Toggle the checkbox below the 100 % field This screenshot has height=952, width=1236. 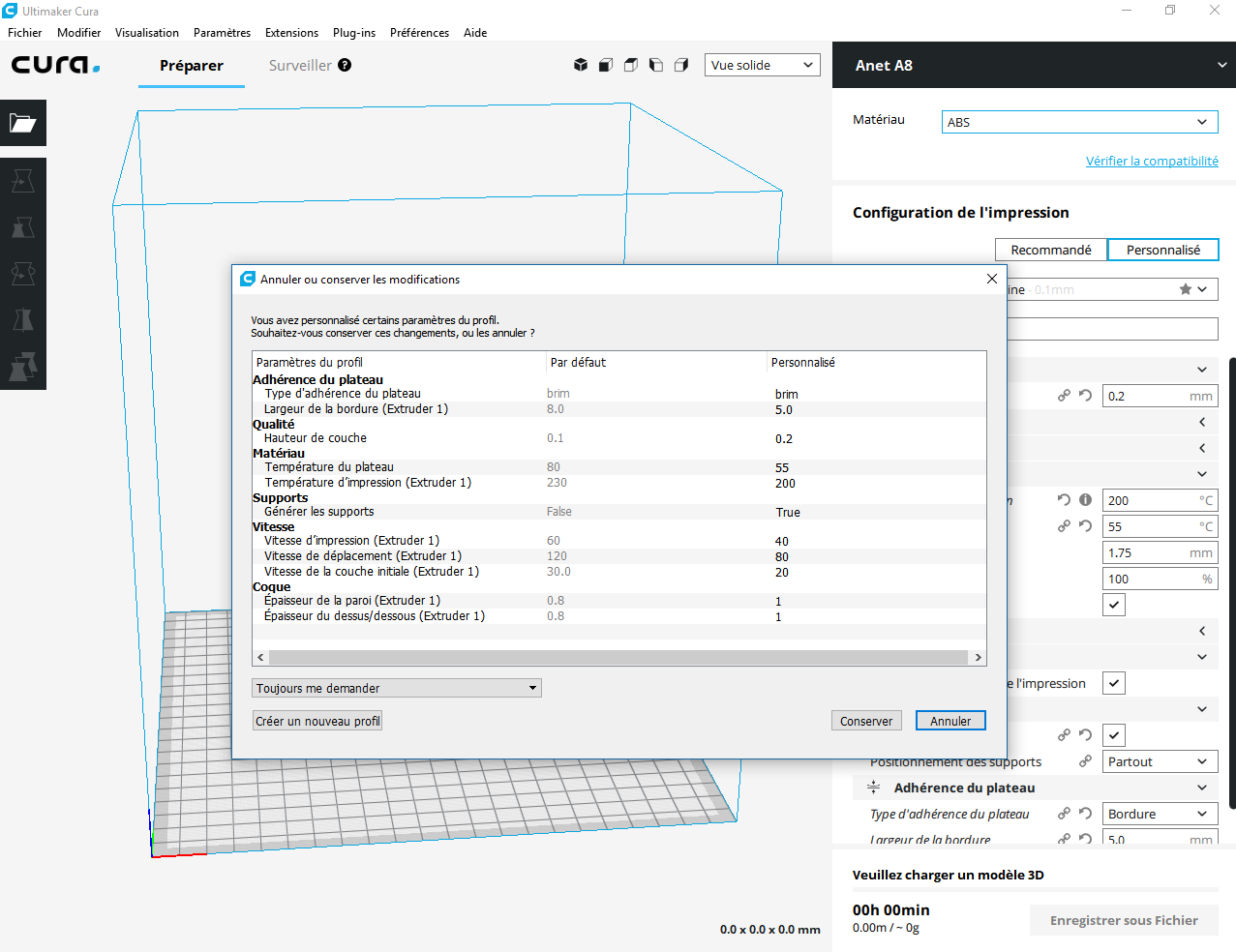tap(1114, 605)
